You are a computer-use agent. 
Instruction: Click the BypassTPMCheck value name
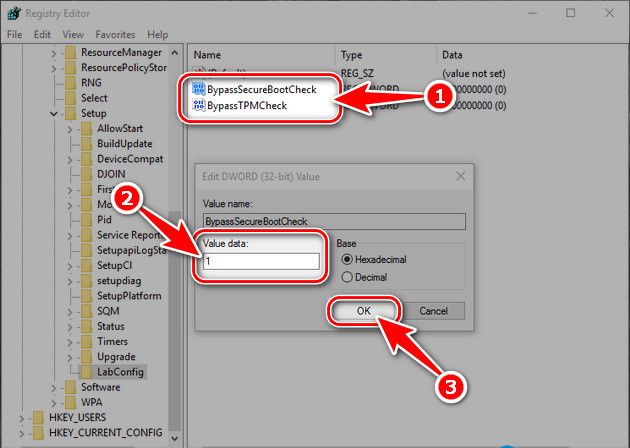[247, 105]
